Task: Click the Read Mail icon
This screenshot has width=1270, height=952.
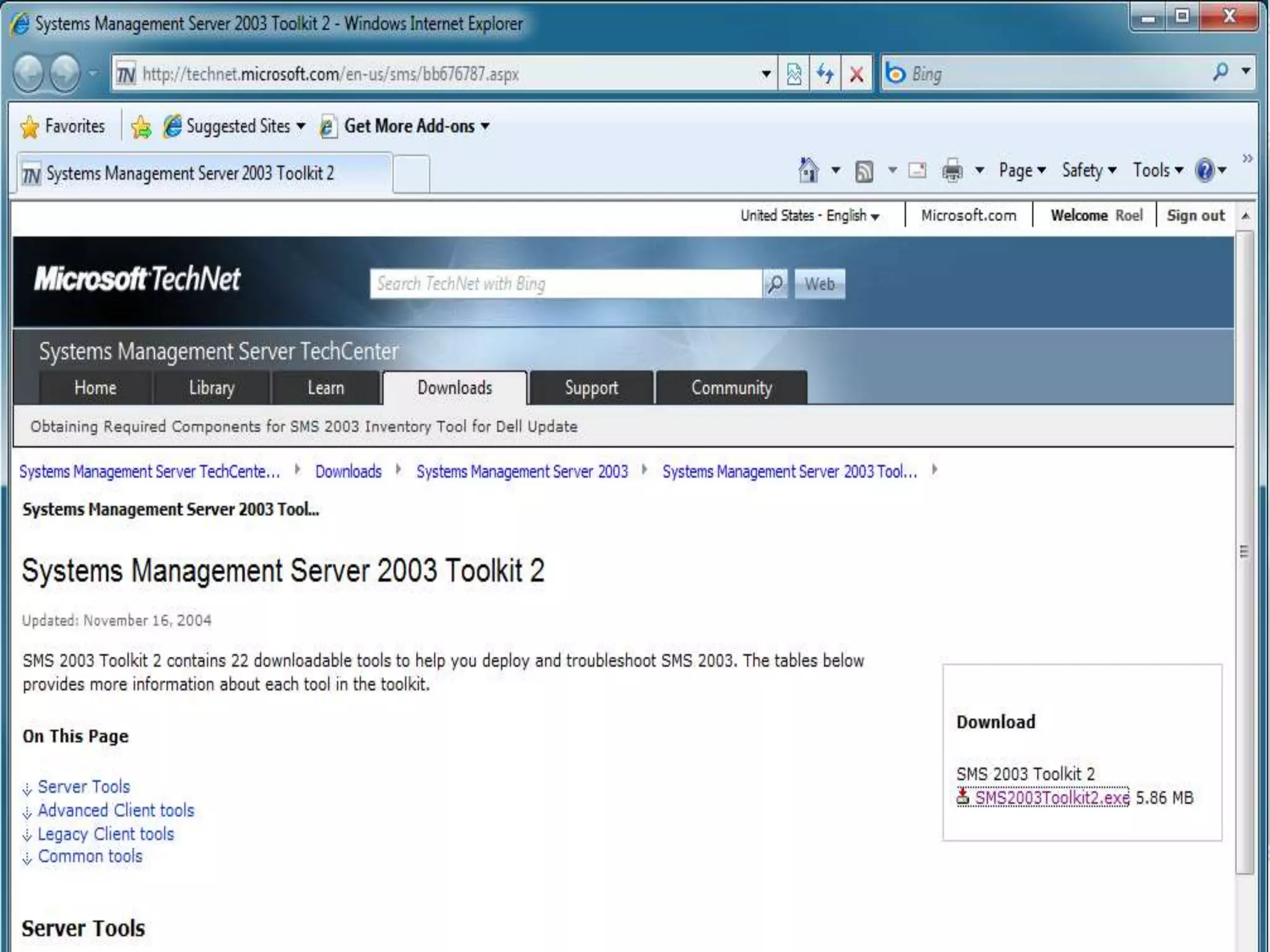Action: [917, 170]
